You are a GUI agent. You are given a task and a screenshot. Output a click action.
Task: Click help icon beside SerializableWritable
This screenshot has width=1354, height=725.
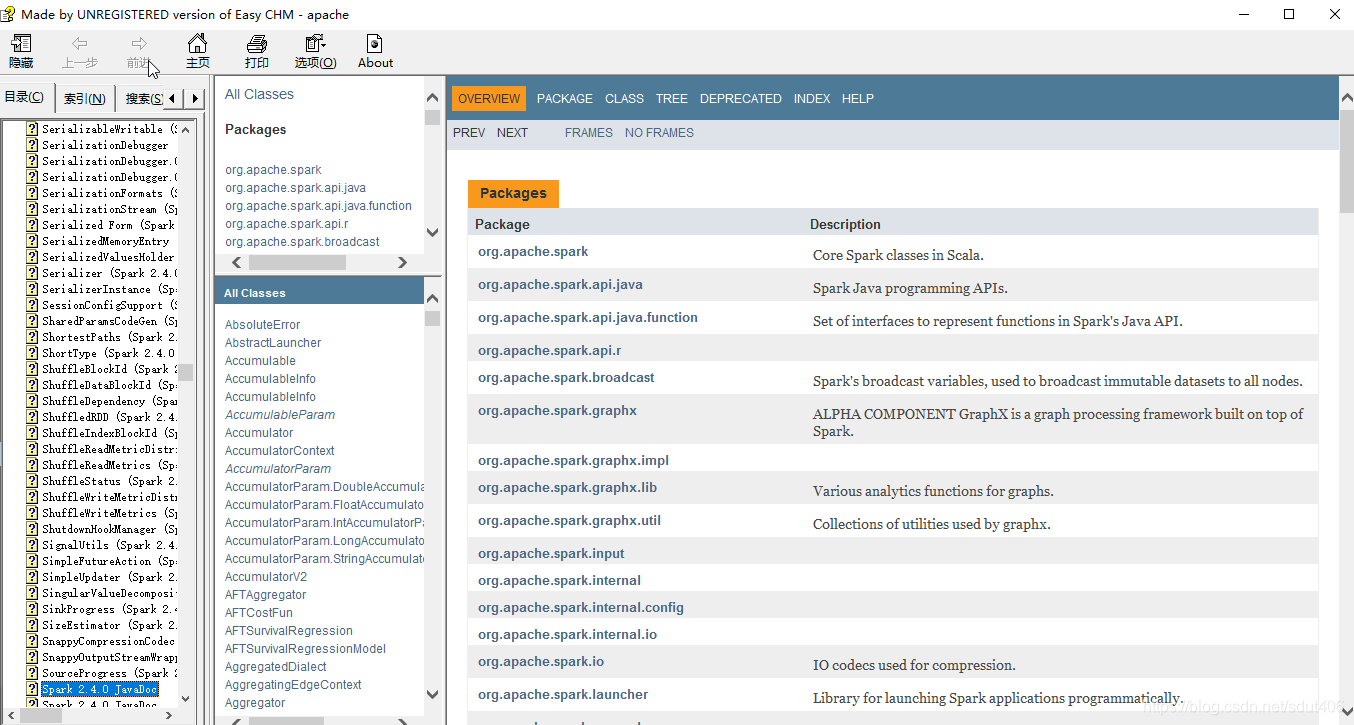coord(32,129)
